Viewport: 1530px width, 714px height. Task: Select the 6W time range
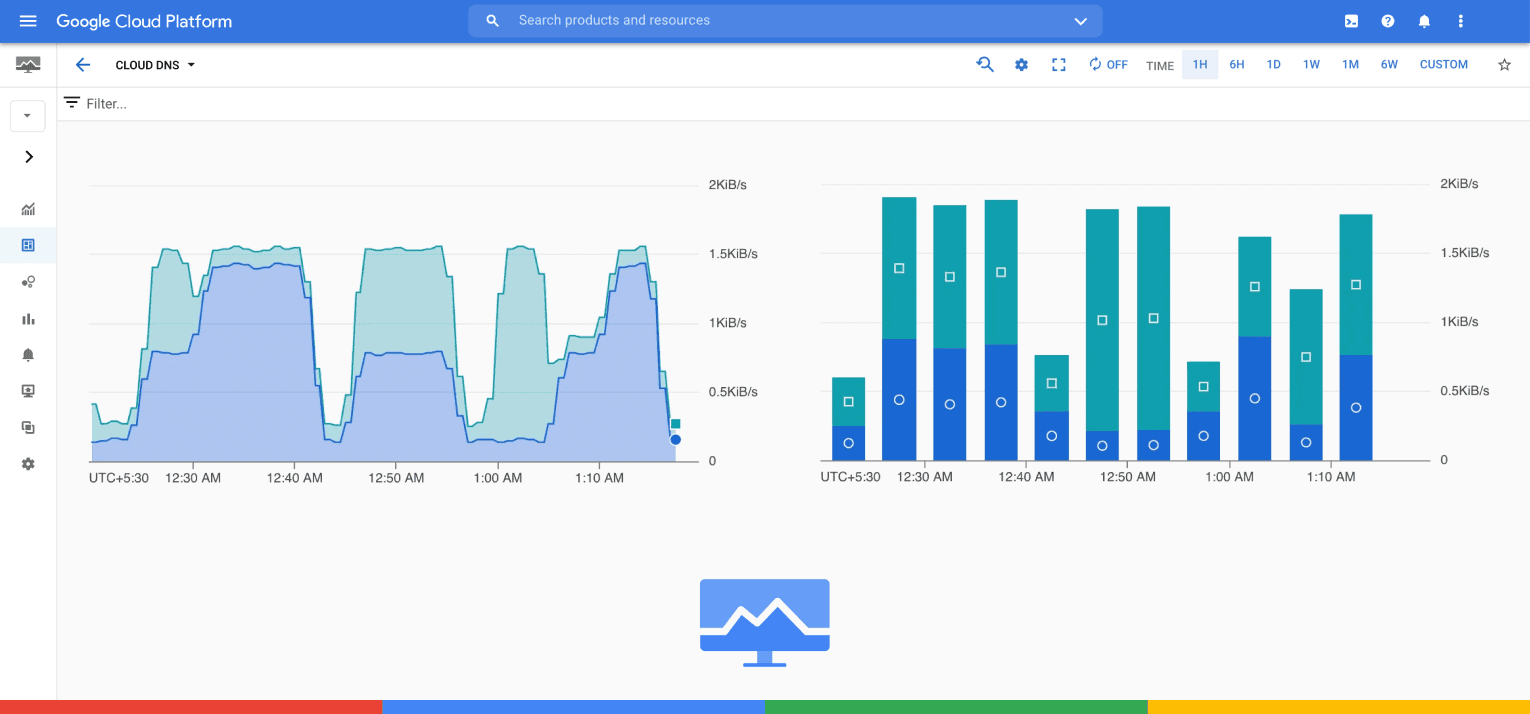pyautogui.click(x=1389, y=65)
